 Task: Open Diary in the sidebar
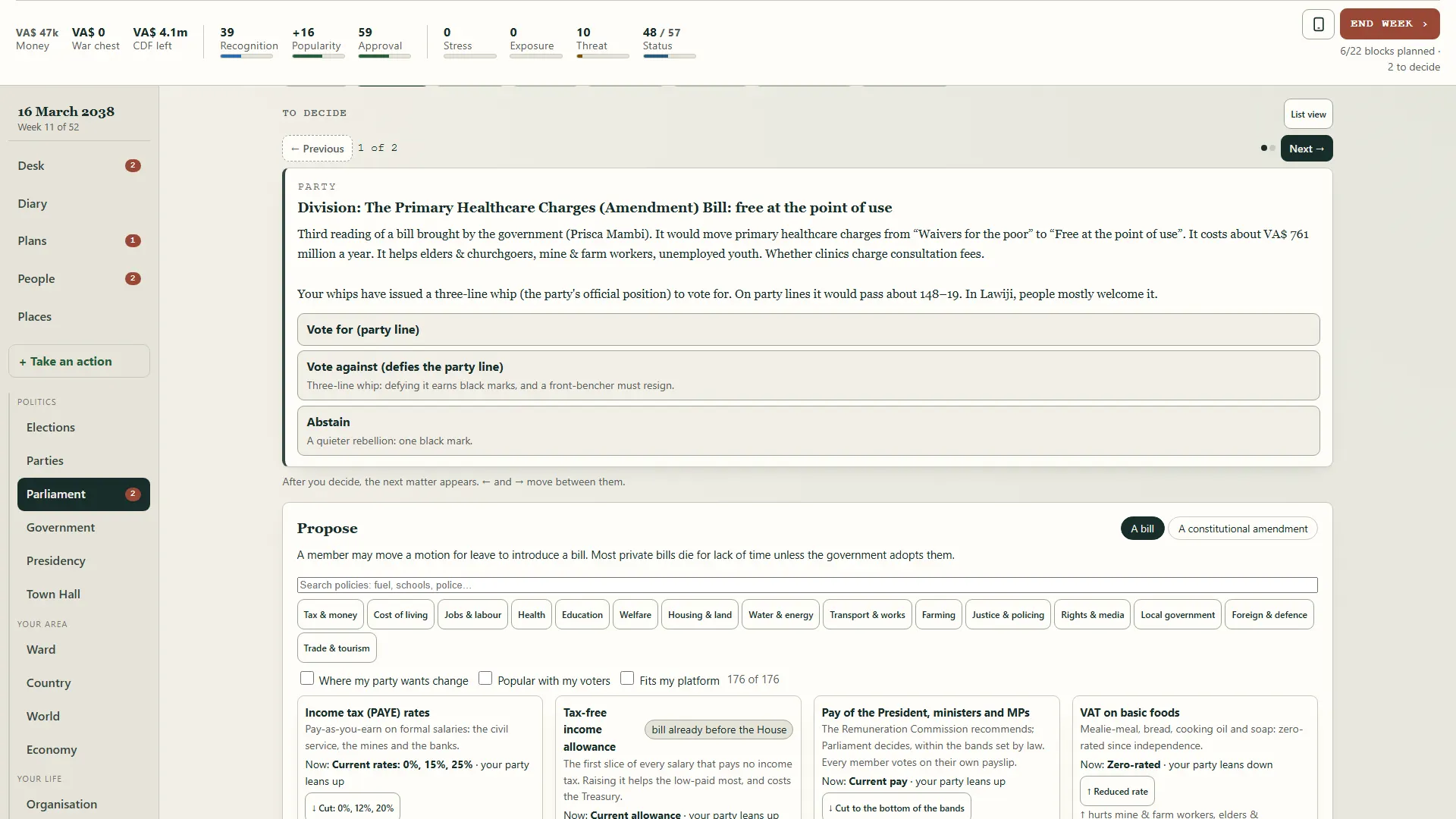coord(79,204)
